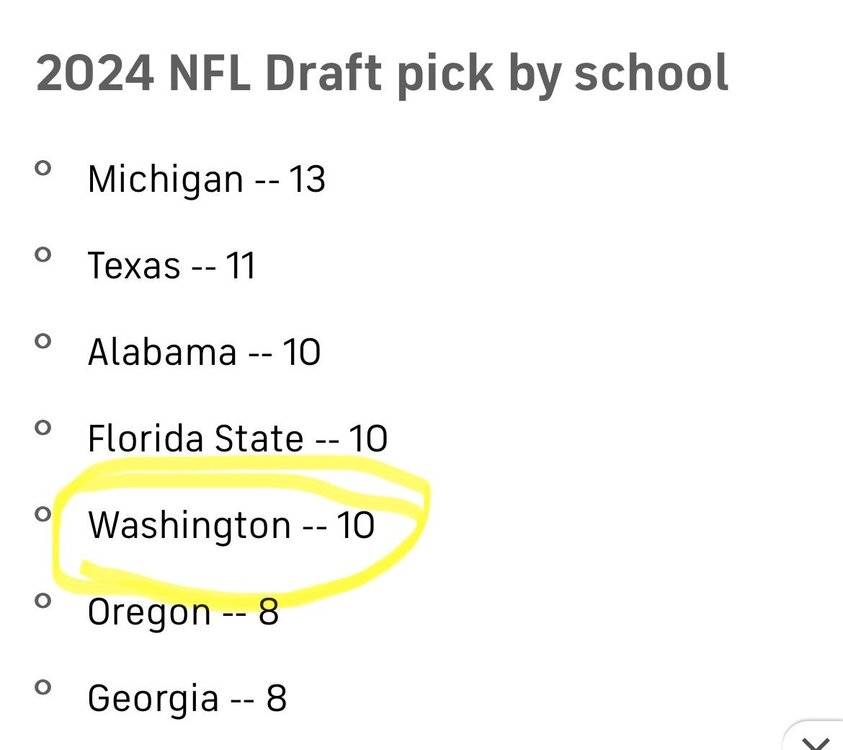Click the bullet marker beside Oregon
Viewport: 843px width, 750px height.
point(42,601)
